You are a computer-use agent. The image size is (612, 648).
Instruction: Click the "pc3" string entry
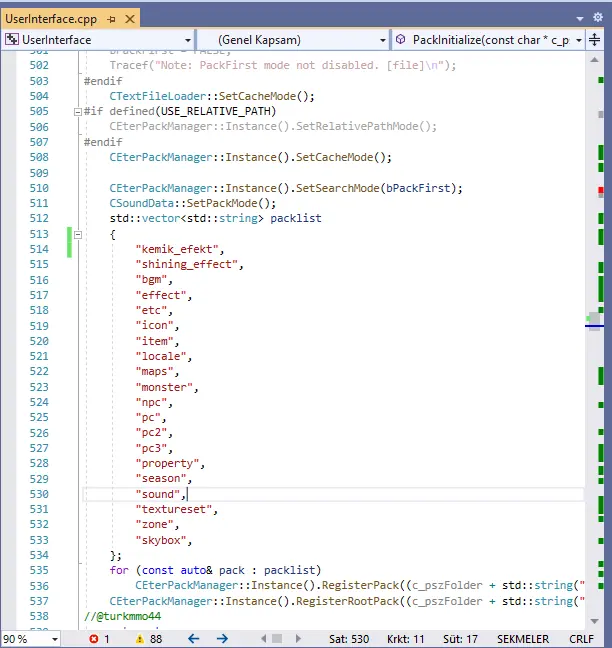coord(151,448)
